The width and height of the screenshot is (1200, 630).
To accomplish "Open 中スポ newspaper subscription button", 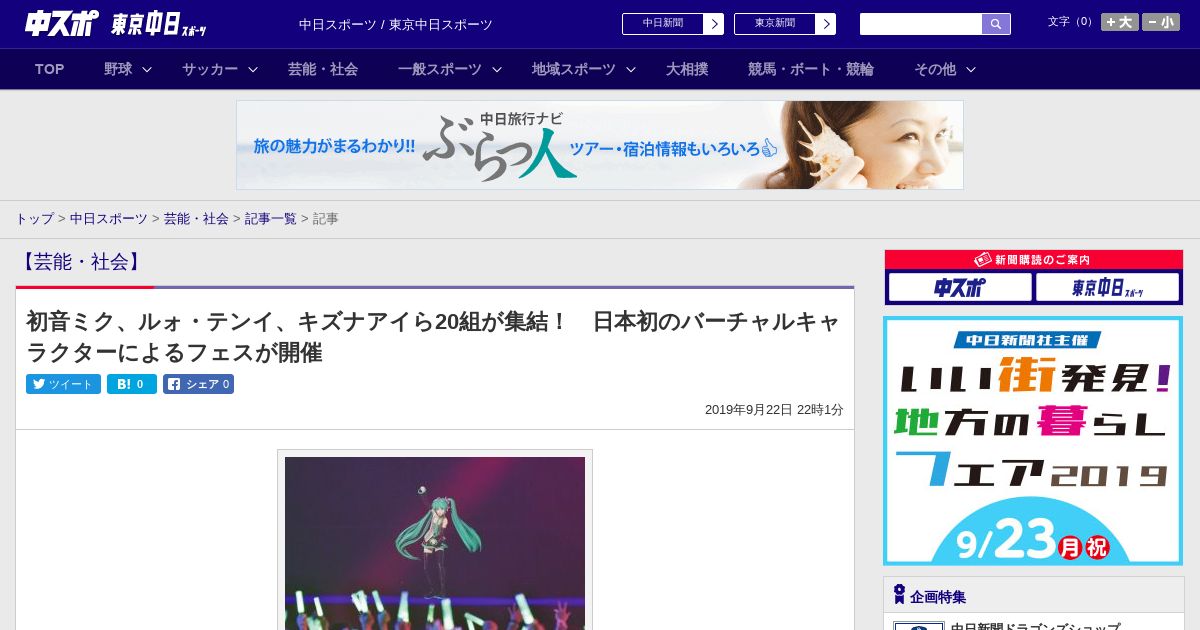I will point(960,288).
